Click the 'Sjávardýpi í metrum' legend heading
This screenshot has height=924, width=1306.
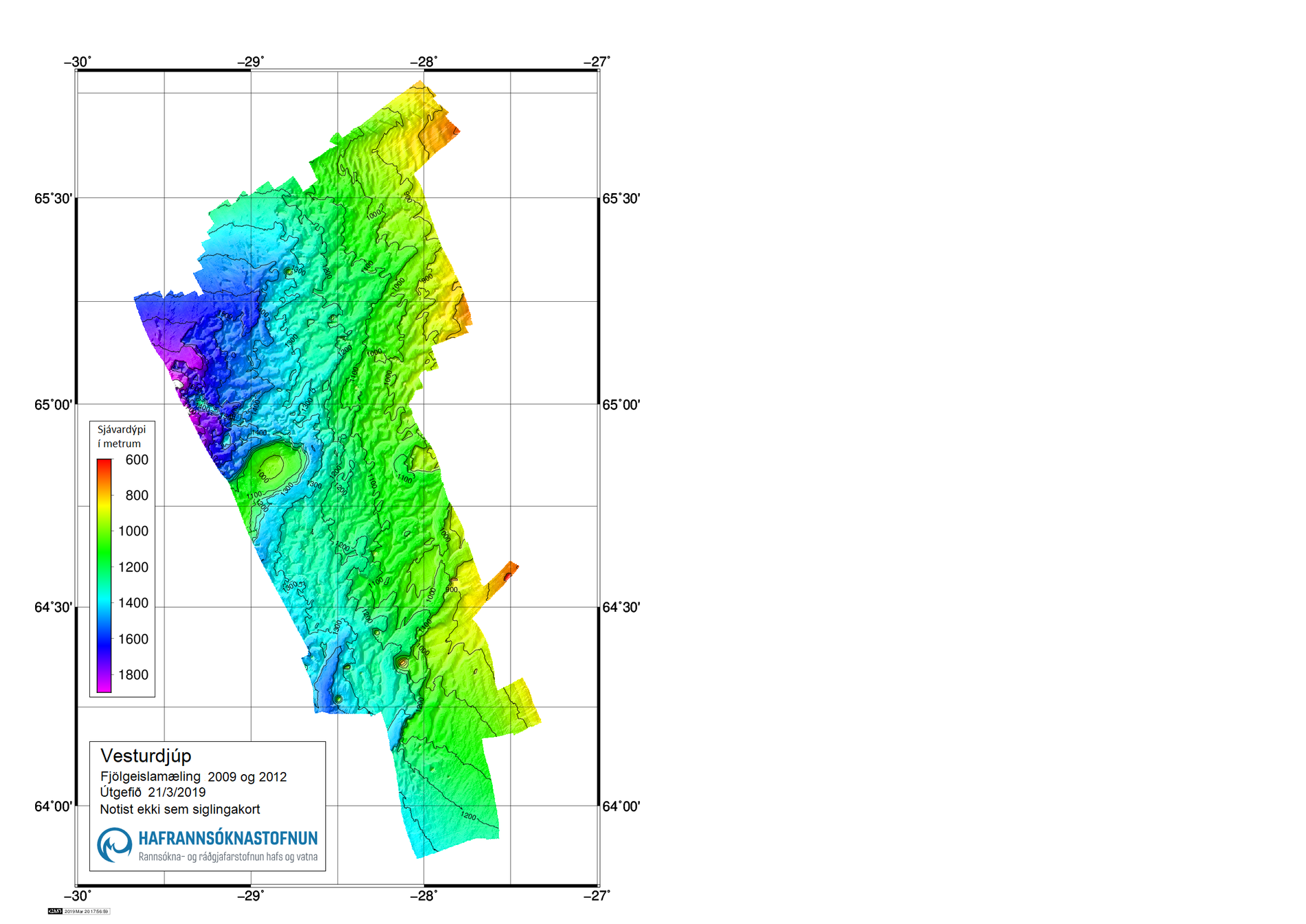[x=122, y=437]
